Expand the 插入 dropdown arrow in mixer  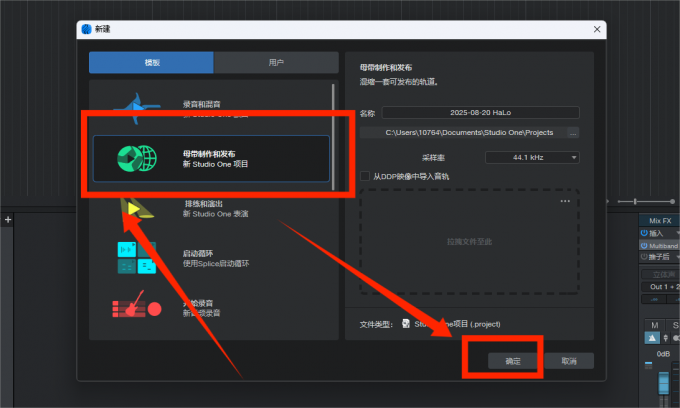coord(677,233)
